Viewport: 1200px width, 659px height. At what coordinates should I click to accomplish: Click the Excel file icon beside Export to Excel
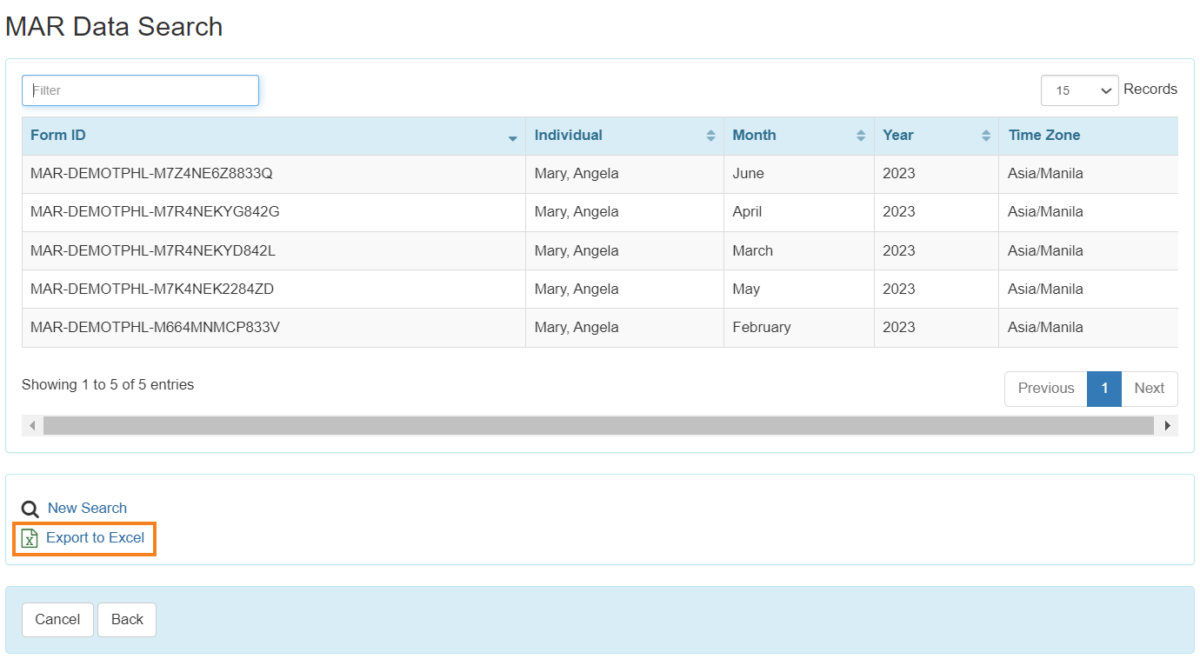click(x=30, y=538)
